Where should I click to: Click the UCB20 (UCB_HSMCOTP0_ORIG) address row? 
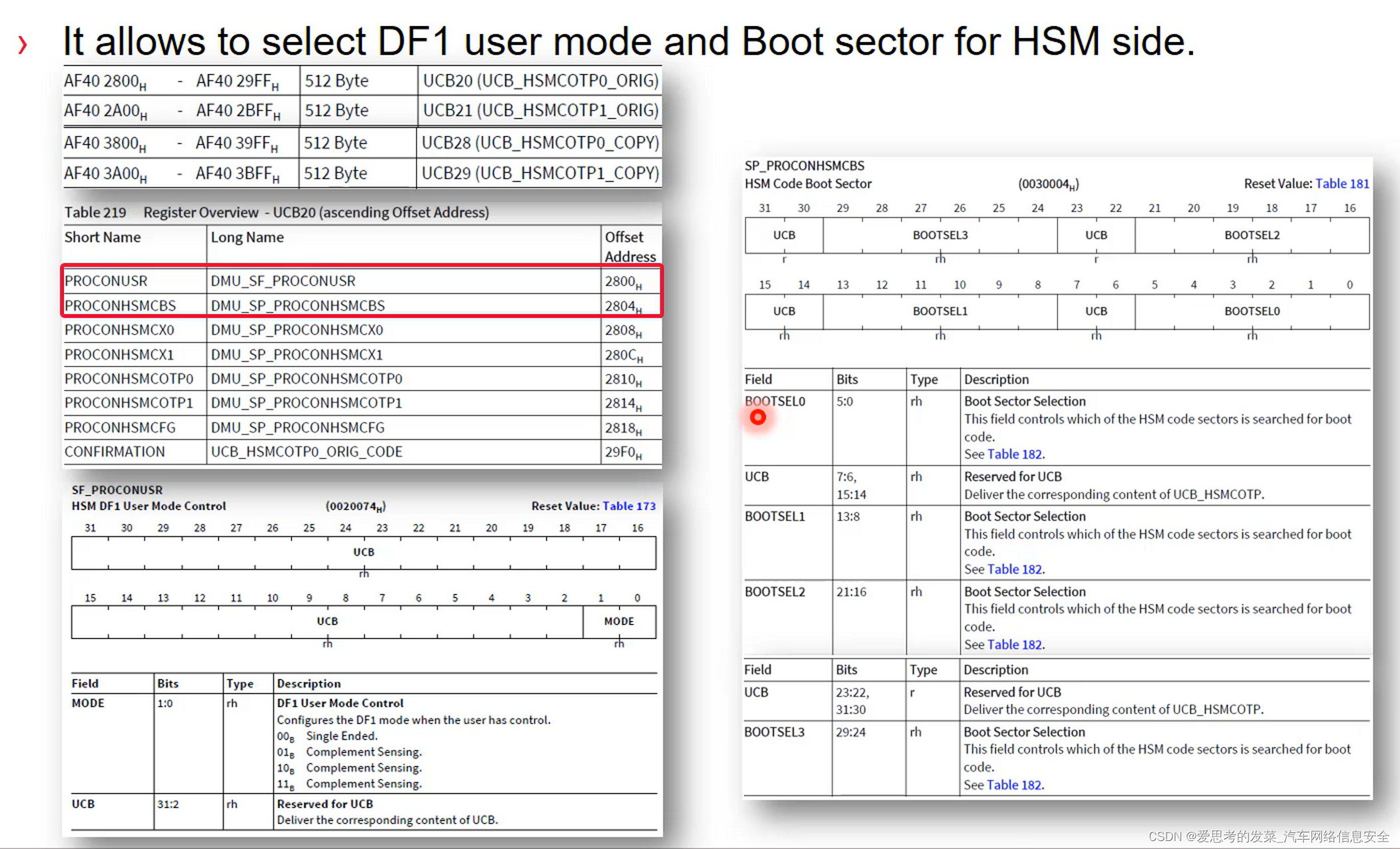pos(540,81)
